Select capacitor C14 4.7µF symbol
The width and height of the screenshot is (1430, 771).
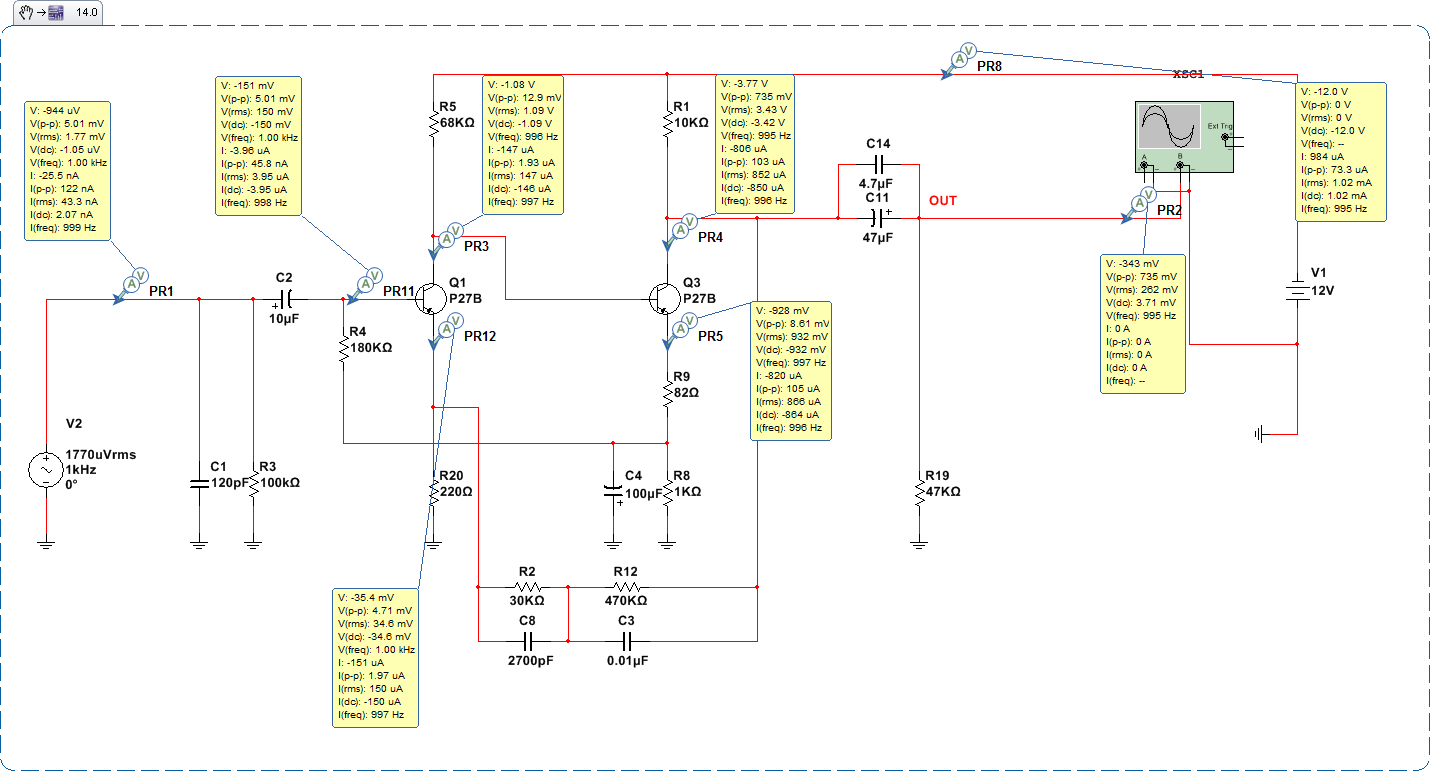click(878, 165)
